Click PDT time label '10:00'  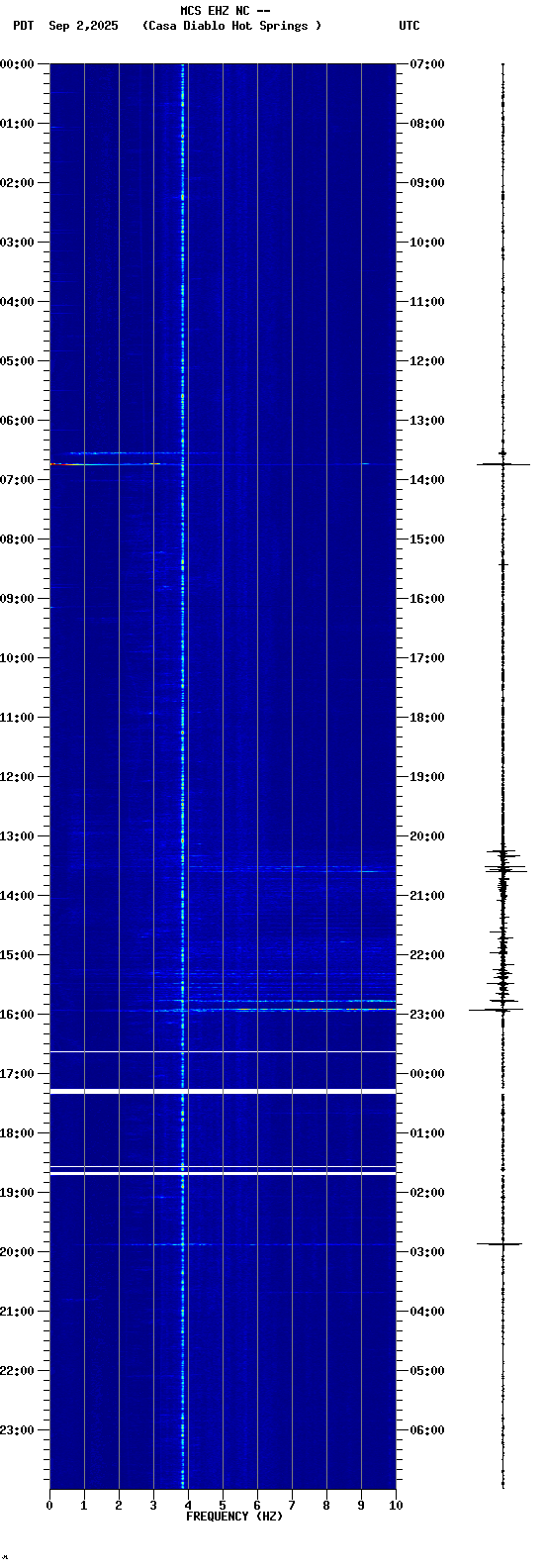click(x=18, y=658)
